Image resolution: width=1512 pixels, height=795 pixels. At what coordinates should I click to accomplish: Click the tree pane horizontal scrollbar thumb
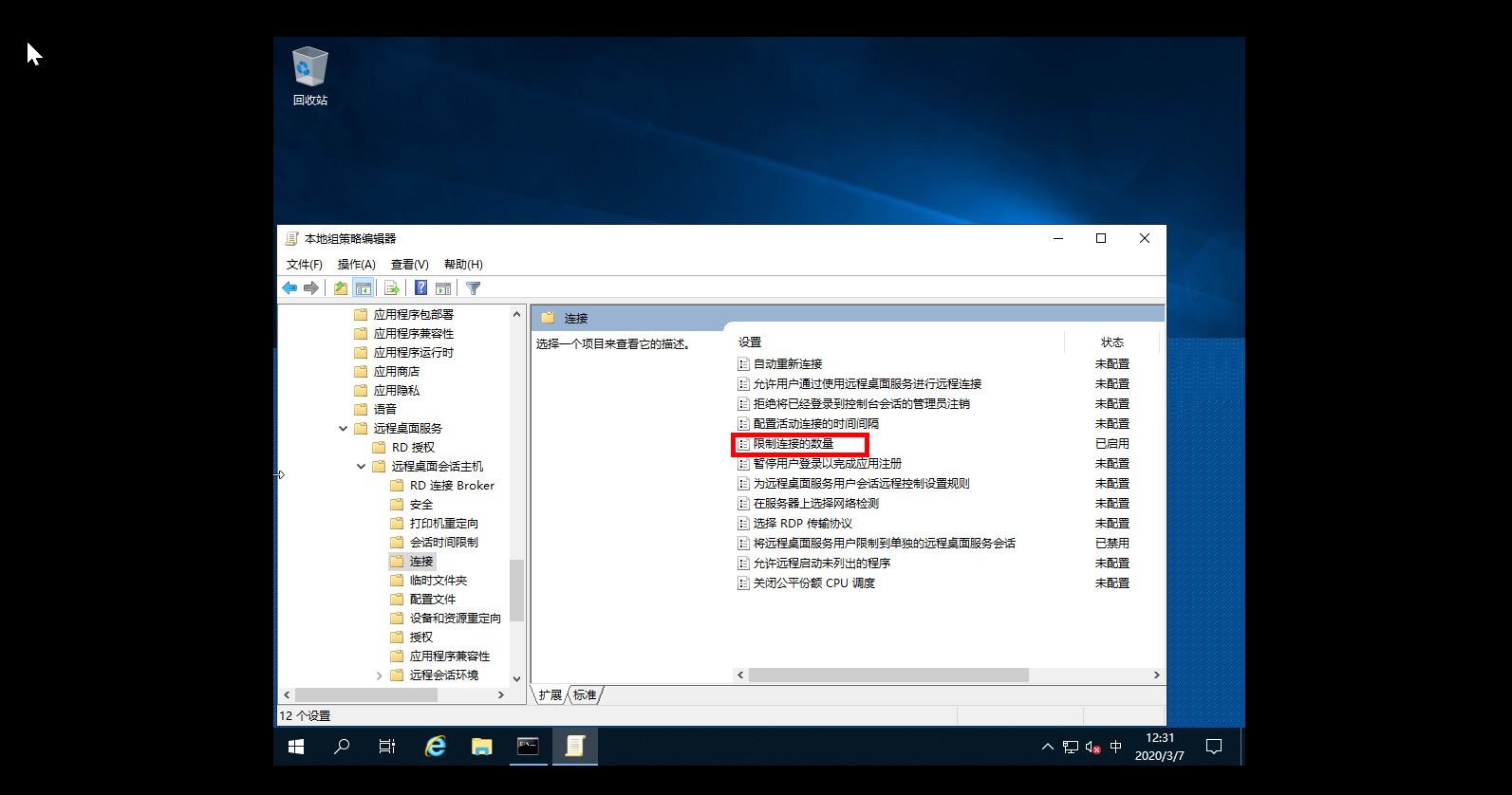point(366,695)
